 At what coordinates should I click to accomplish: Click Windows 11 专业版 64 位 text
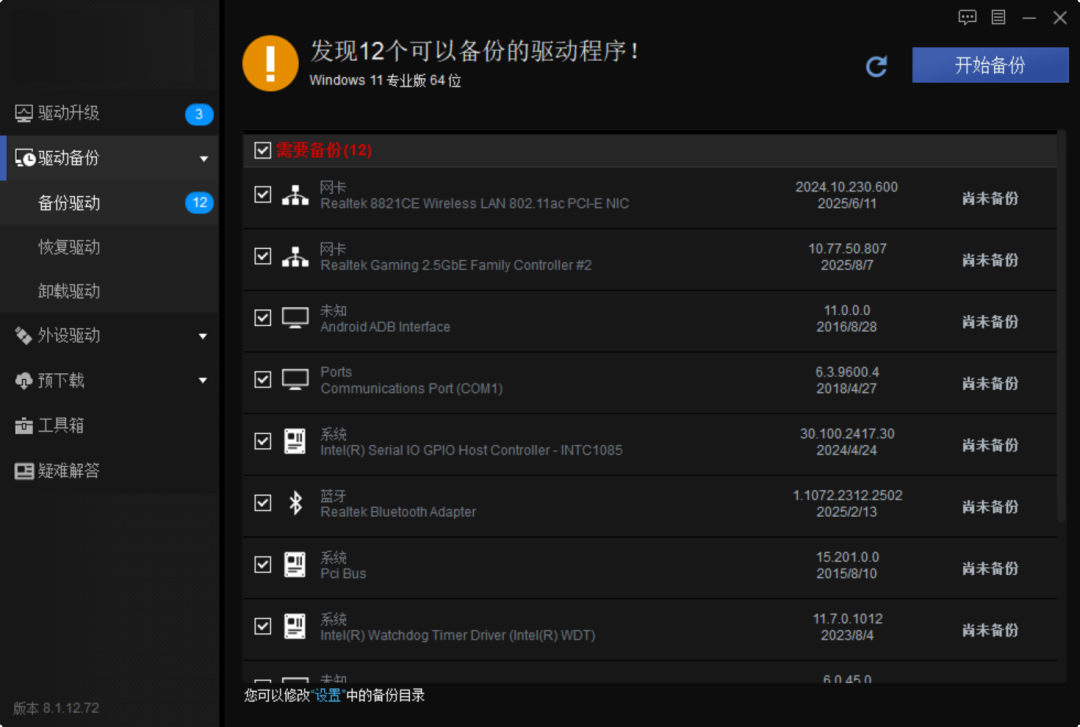pyautogui.click(x=385, y=81)
